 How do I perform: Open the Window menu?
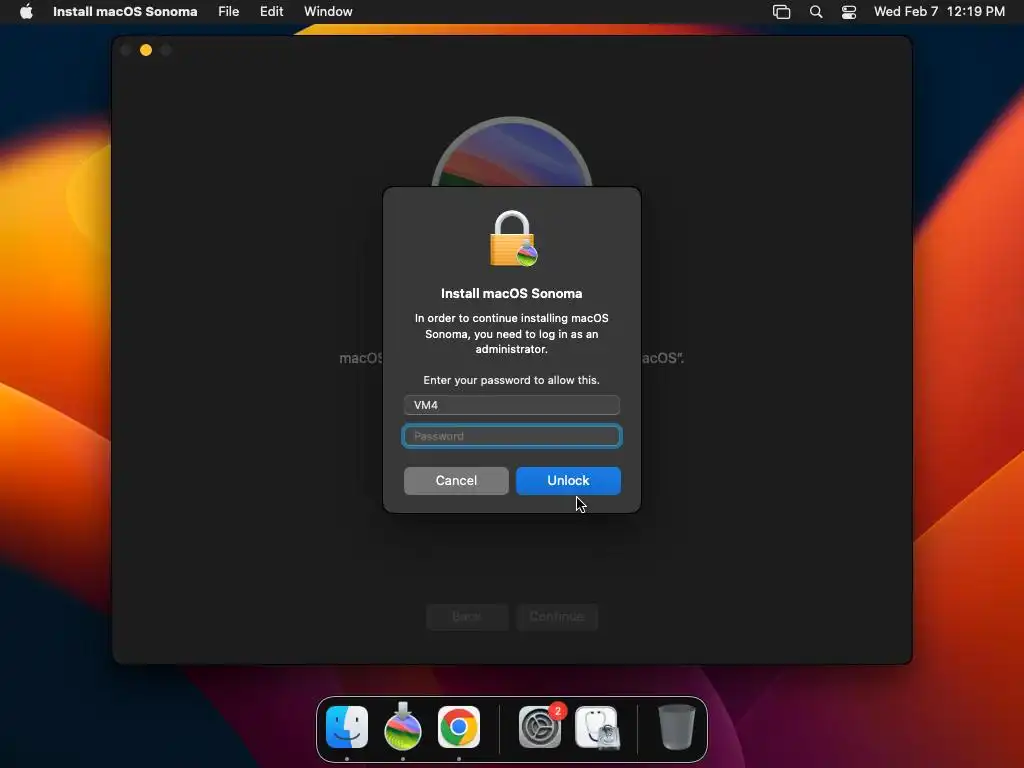(328, 11)
